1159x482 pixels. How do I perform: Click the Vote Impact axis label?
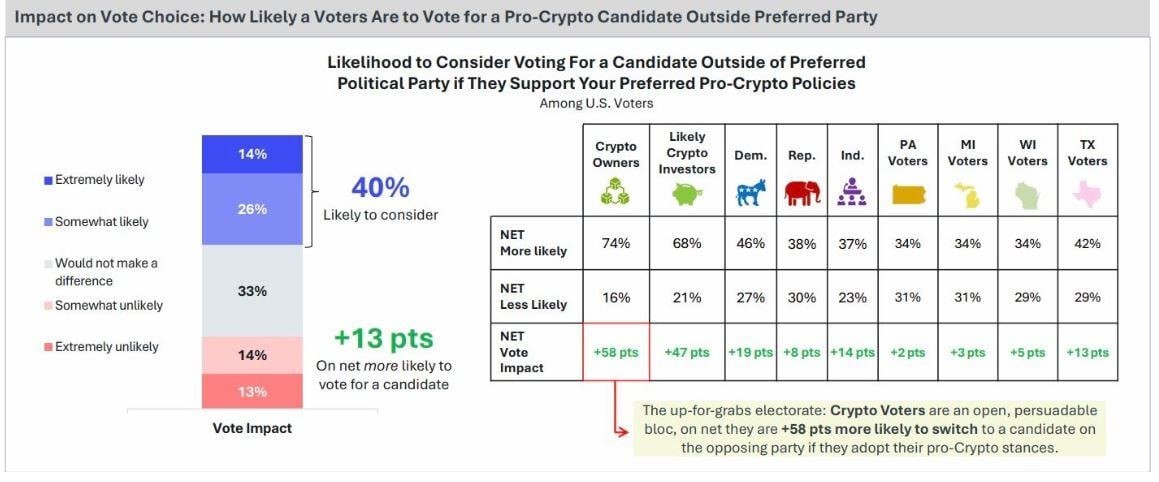pos(252,428)
